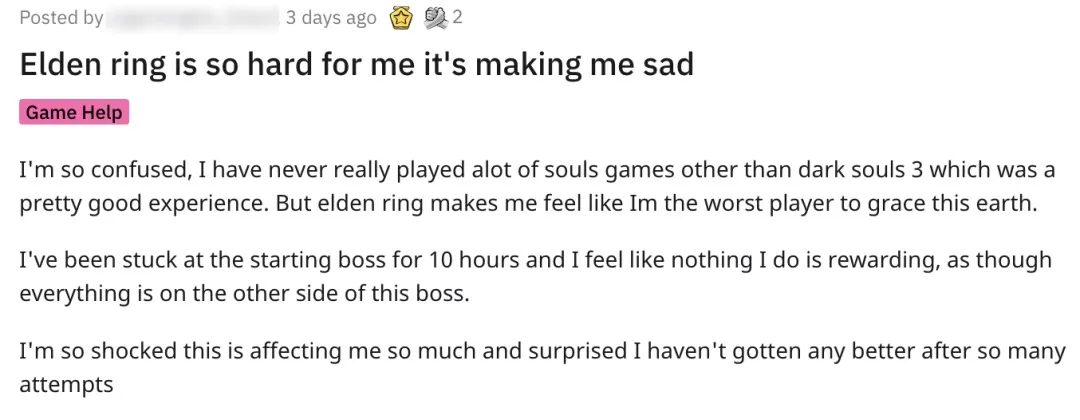1080x420 pixels.
Task: Open the "3 days ago" timestamp link
Action: point(330,17)
